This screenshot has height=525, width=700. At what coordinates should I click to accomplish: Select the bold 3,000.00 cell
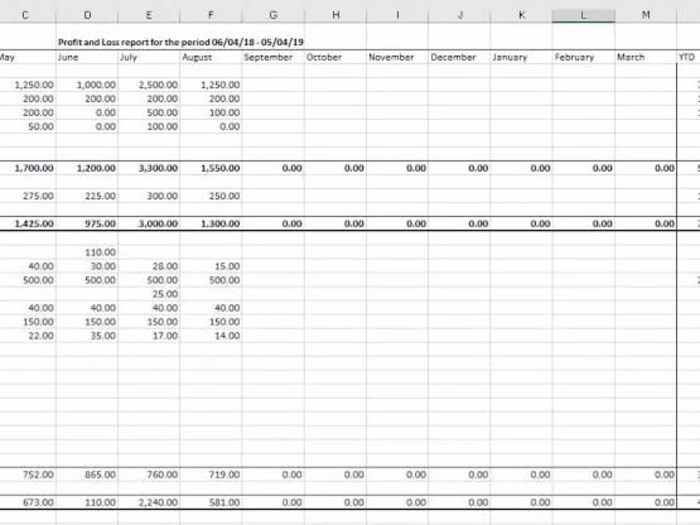[x=149, y=224]
